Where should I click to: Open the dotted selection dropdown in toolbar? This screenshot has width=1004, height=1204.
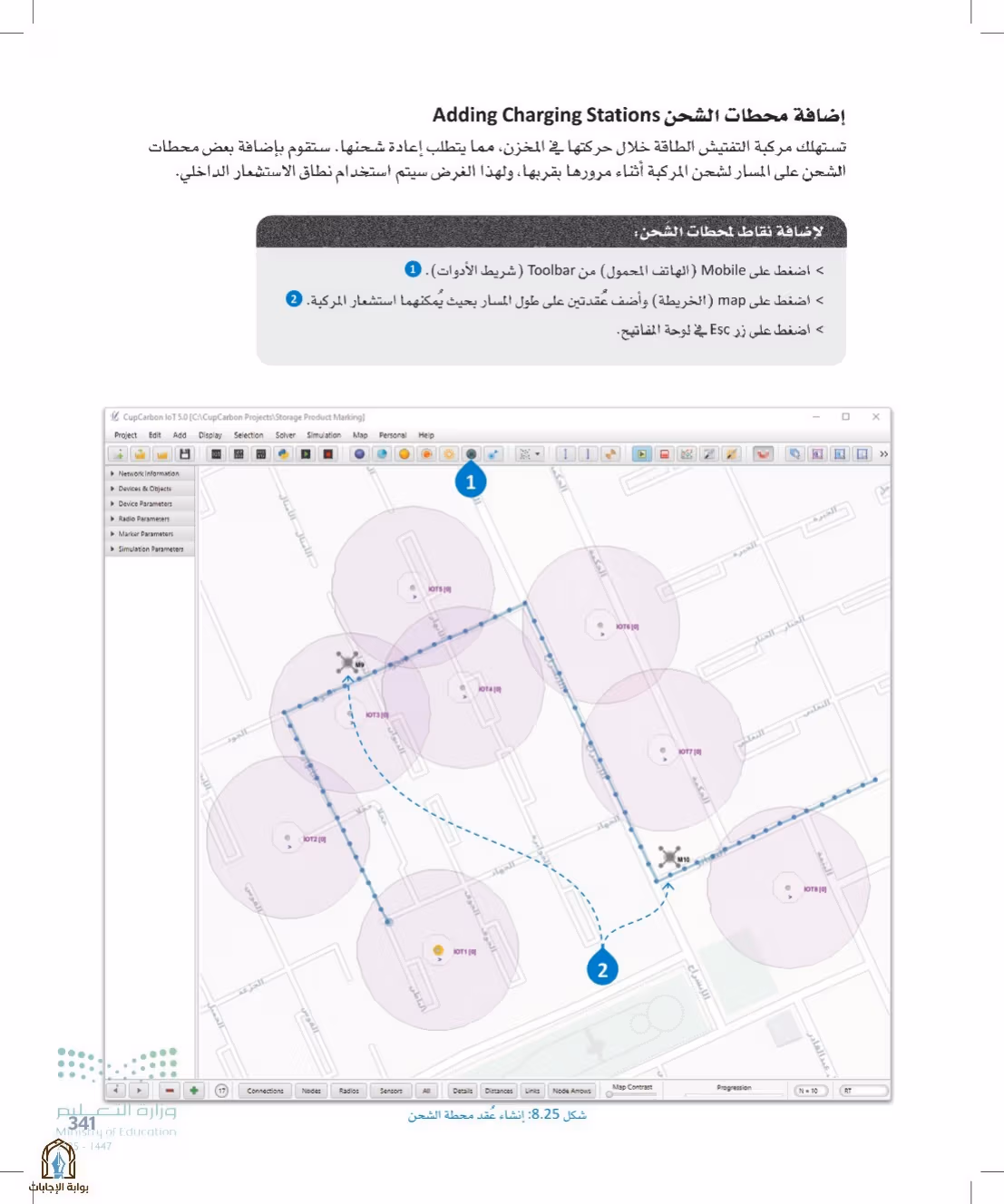530,454
